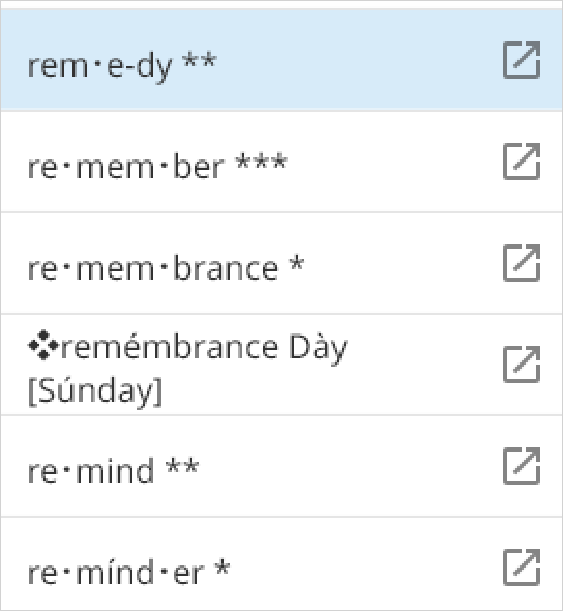
Task: Choose the re·mind·er entry
Action: click(282, 568)
